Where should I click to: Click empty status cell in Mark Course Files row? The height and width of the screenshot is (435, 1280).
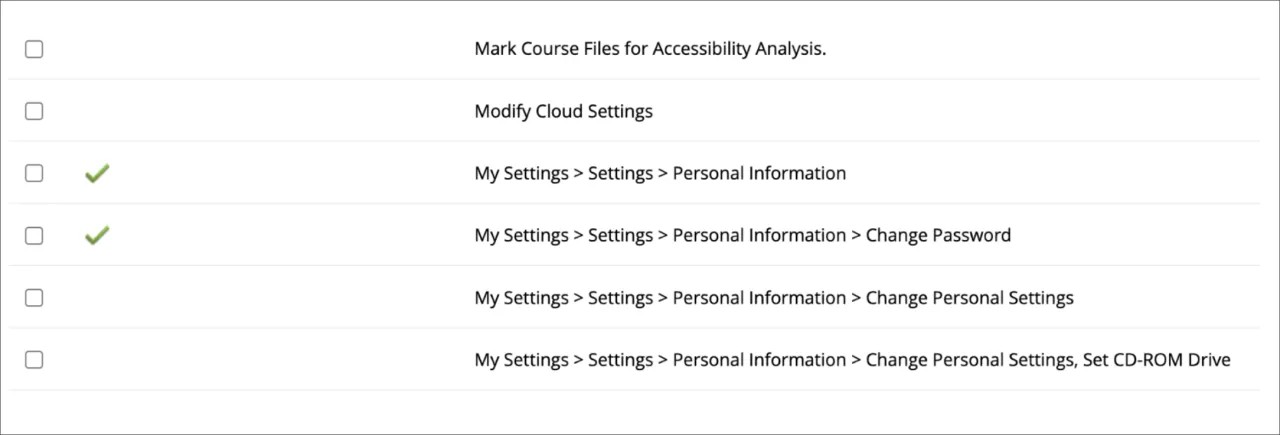coord(97,49)
